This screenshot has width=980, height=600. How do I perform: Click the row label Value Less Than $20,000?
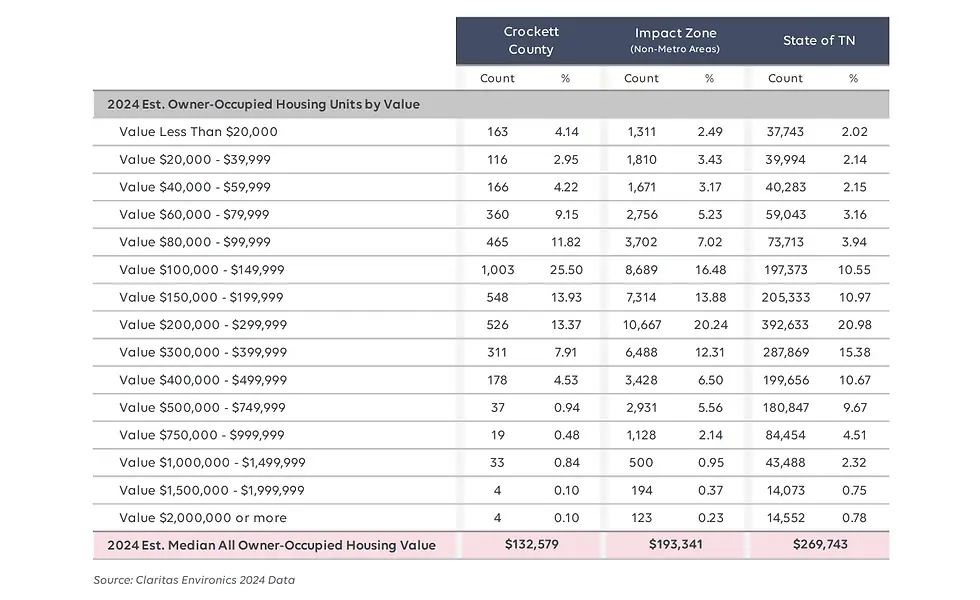click(x=198, y=132)
